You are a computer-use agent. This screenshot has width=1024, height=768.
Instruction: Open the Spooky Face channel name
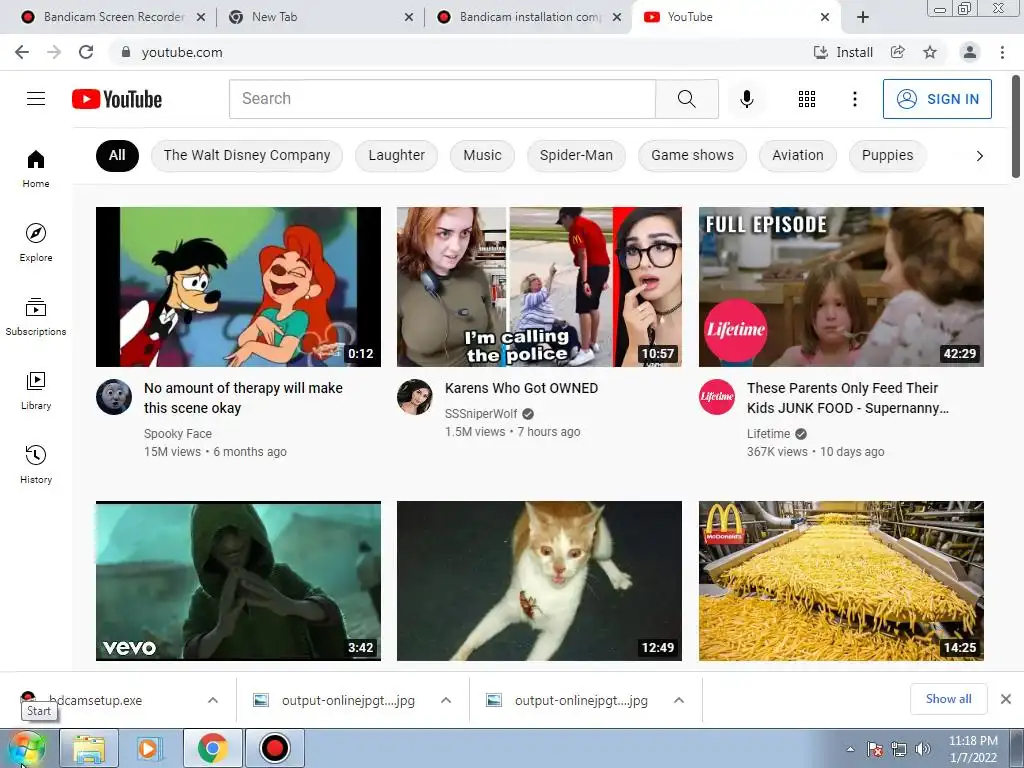coord(178,434)
